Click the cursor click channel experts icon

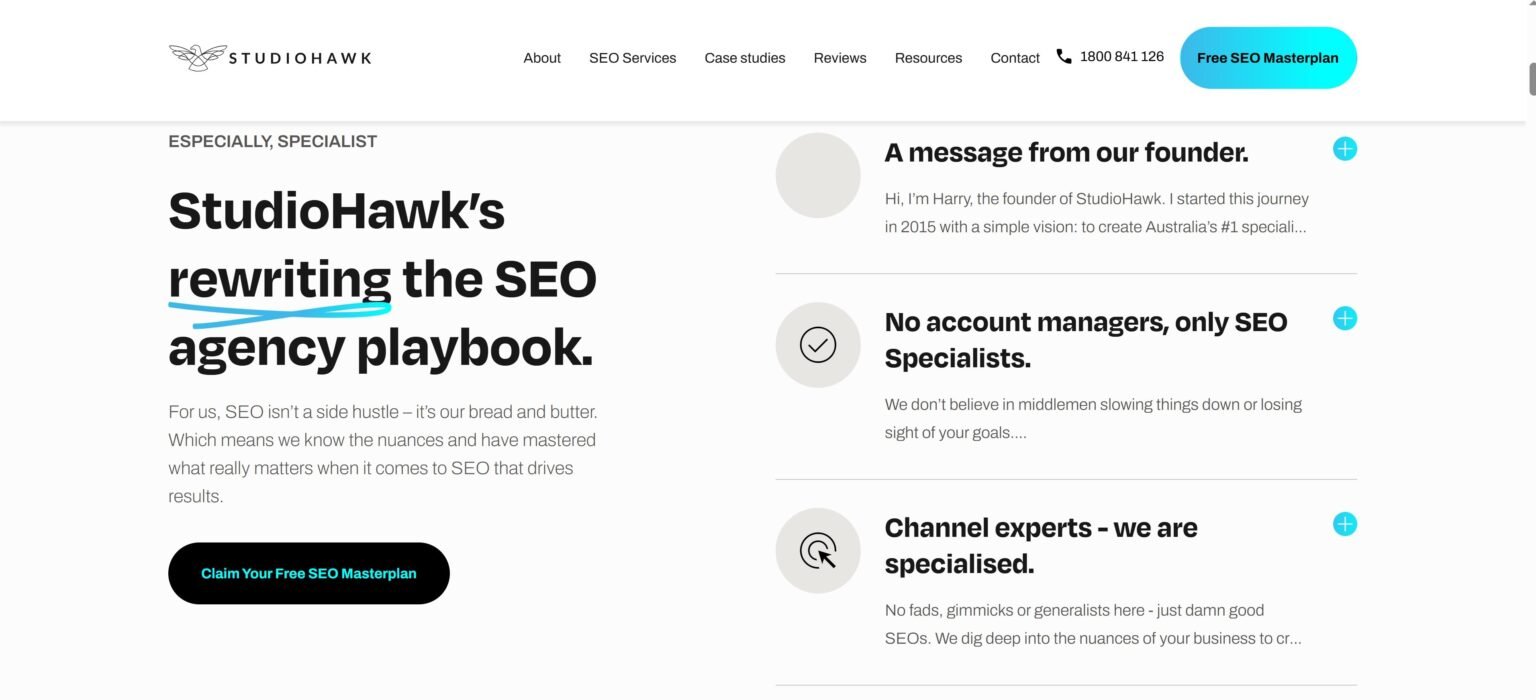coord(817,551)
